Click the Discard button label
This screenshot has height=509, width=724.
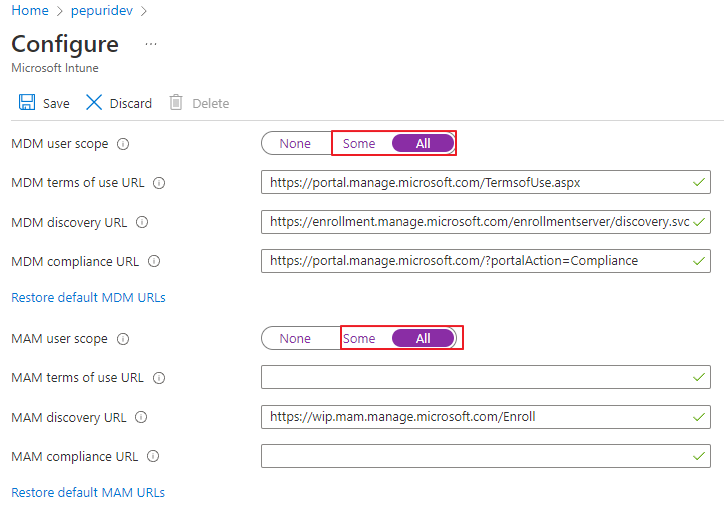point(131,103)
